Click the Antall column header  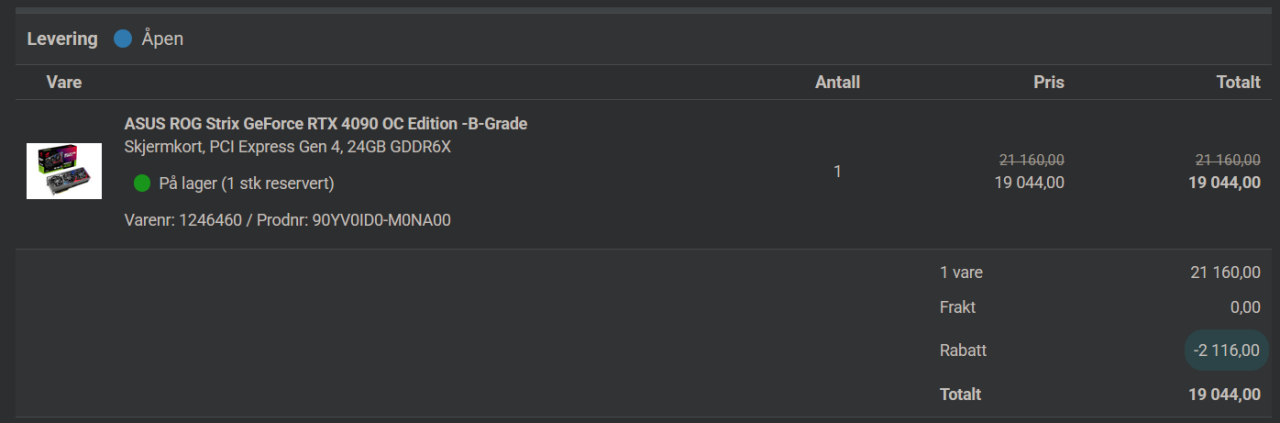click(837, 82)
